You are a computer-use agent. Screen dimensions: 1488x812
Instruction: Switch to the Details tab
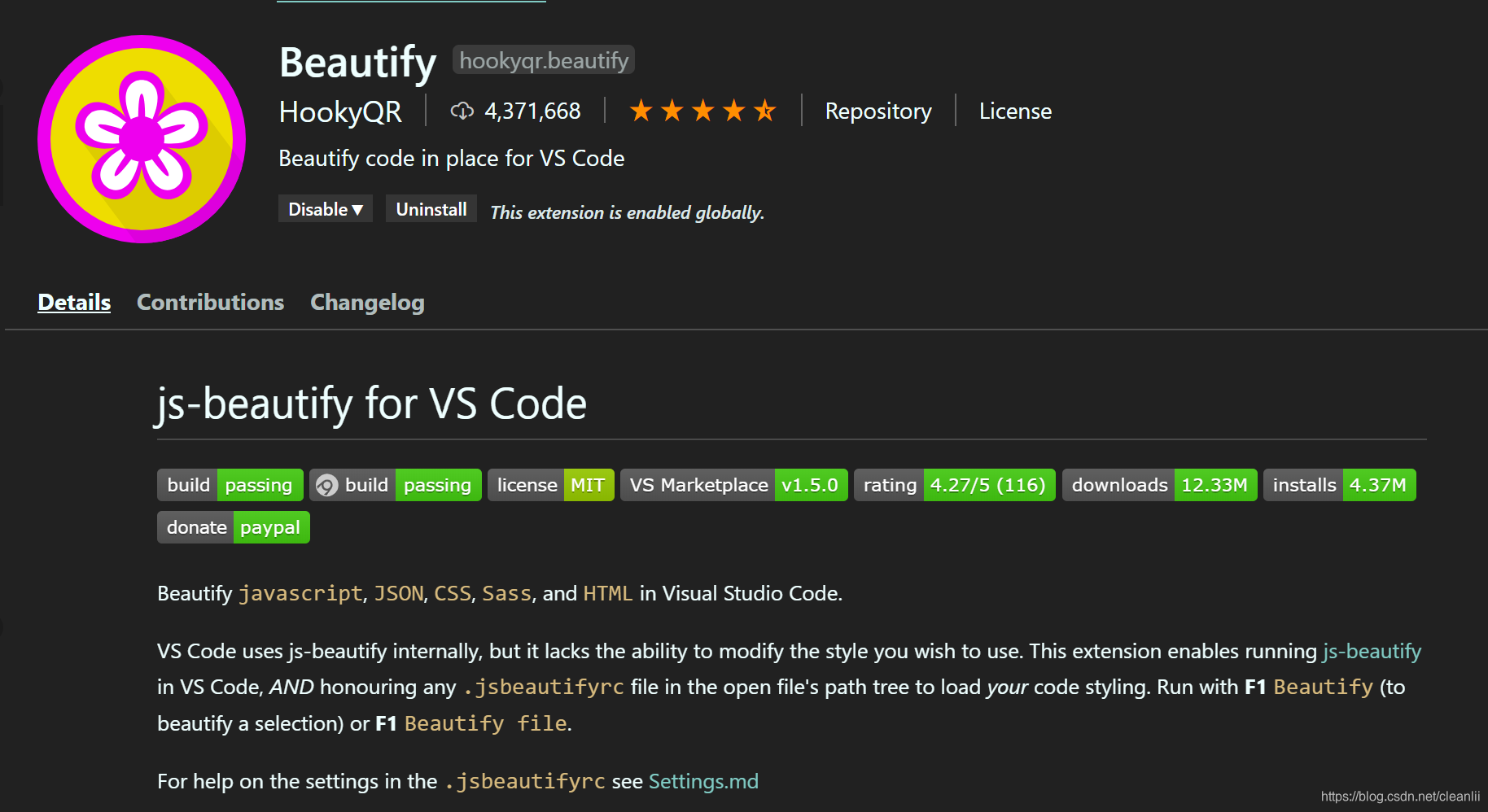pos(74,302)
